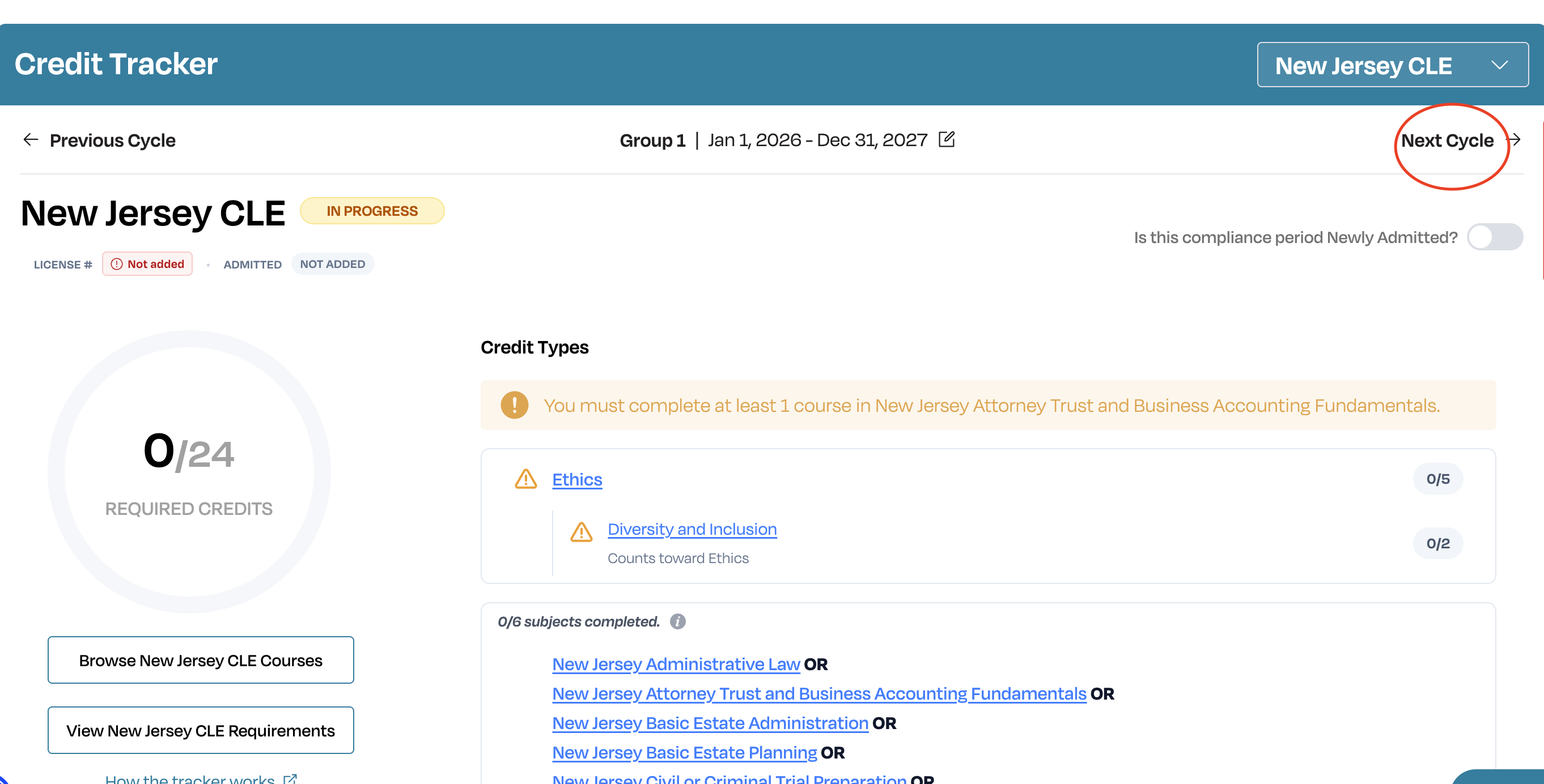Screen dimensions: 1544x784
Task: Click the Credit Tracker header title
Action: coord(116,64)
